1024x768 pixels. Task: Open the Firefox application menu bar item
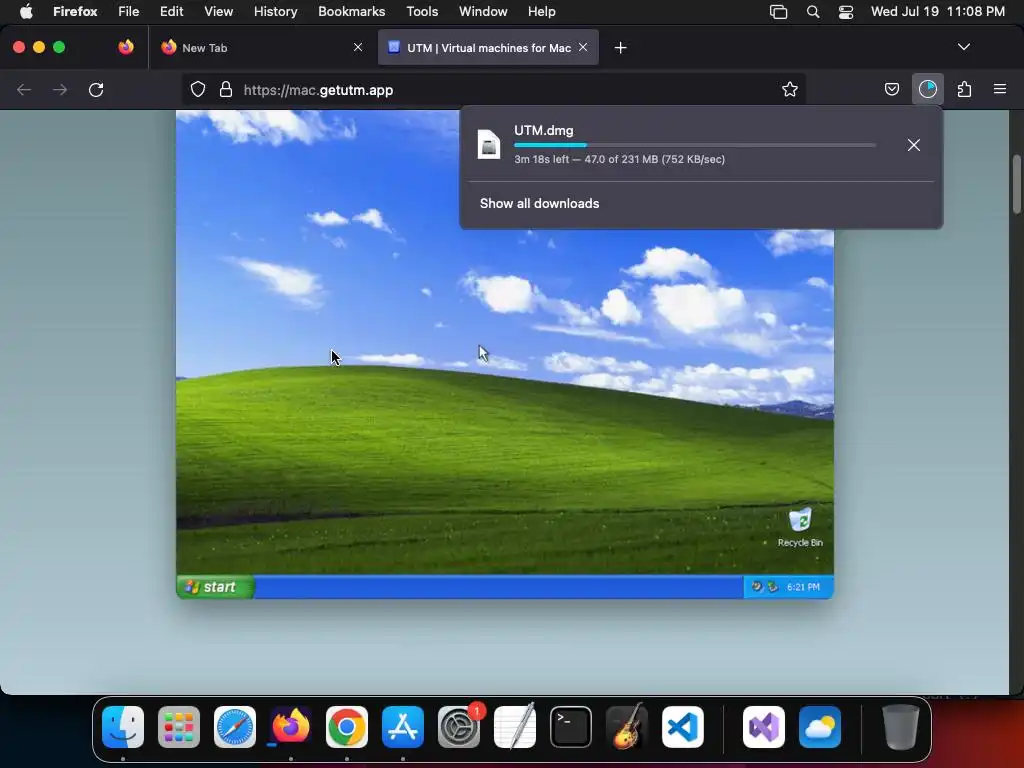(x=75, y=12)
